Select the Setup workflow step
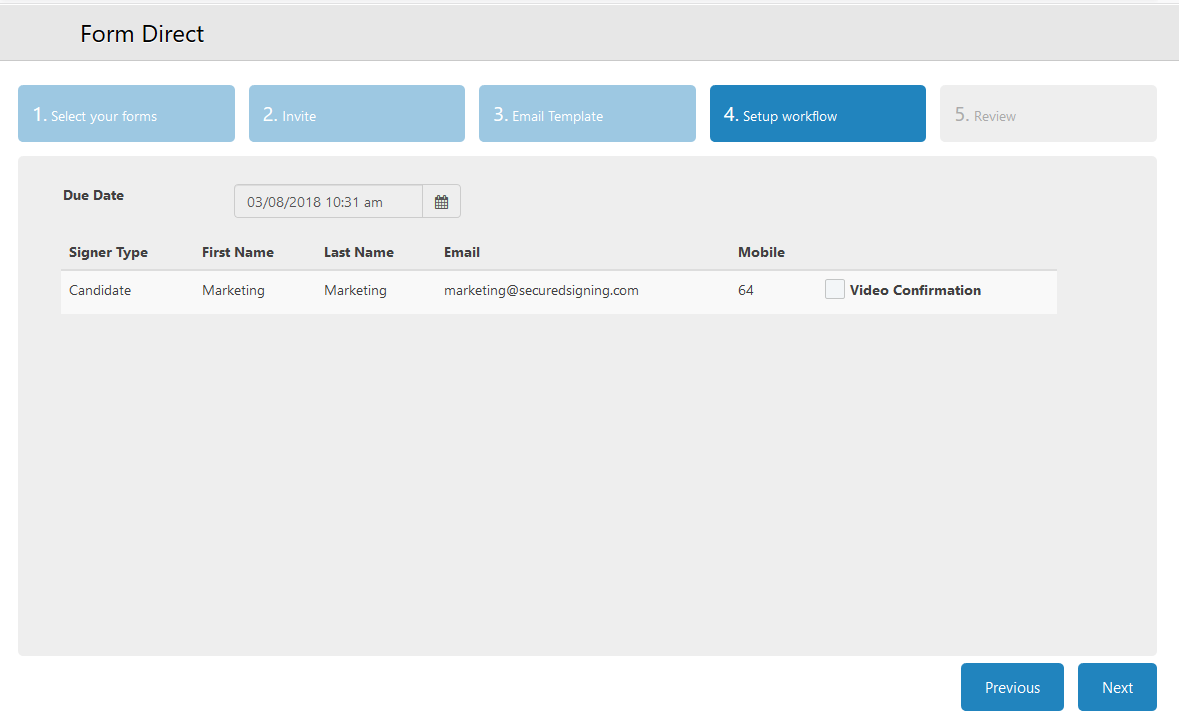The width and height of the screenshot is (1179, 716). 817,113
